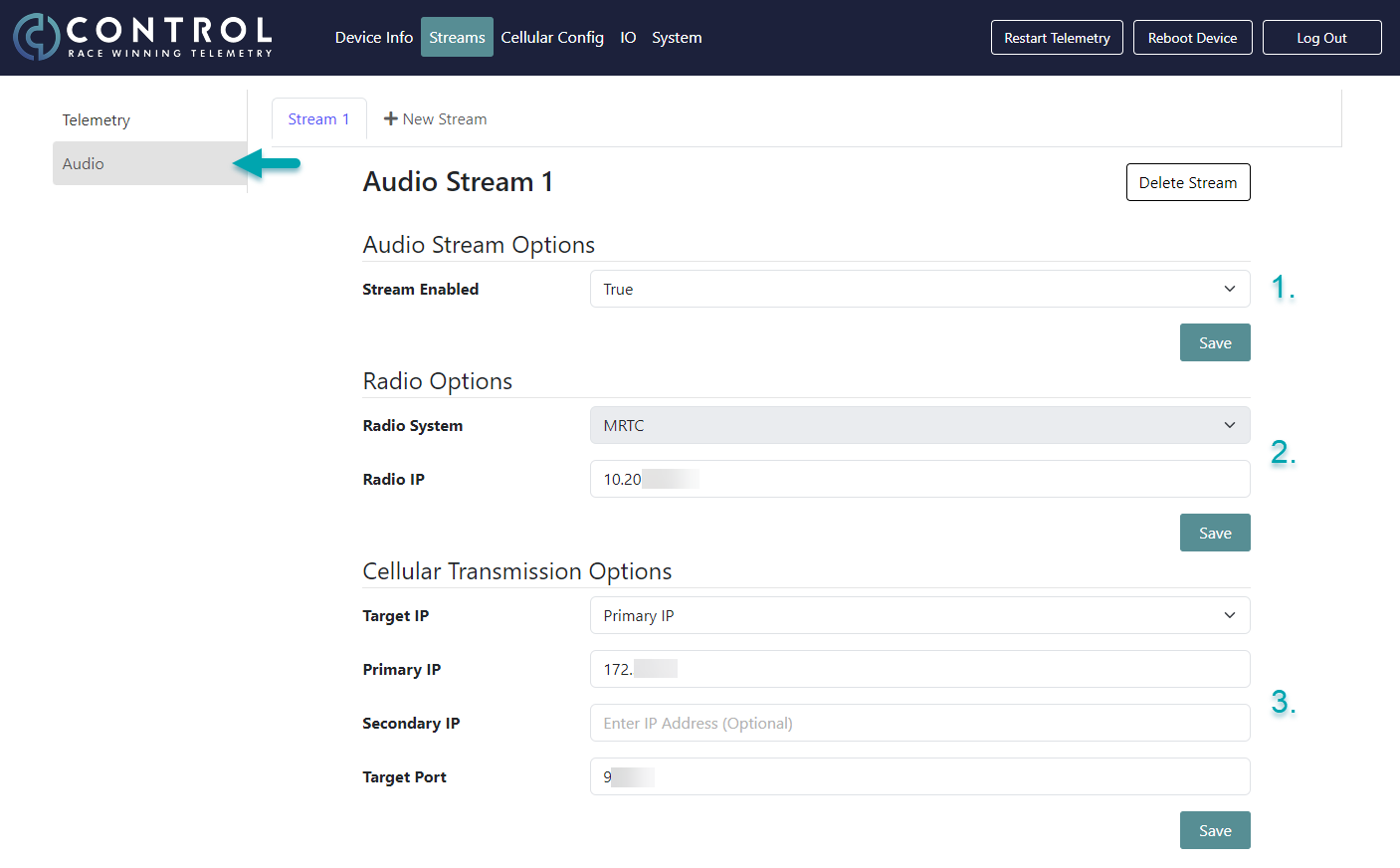The image size is (1400, 868).
Task: Save the Audio Stream Options
Action: point(1215,342)
